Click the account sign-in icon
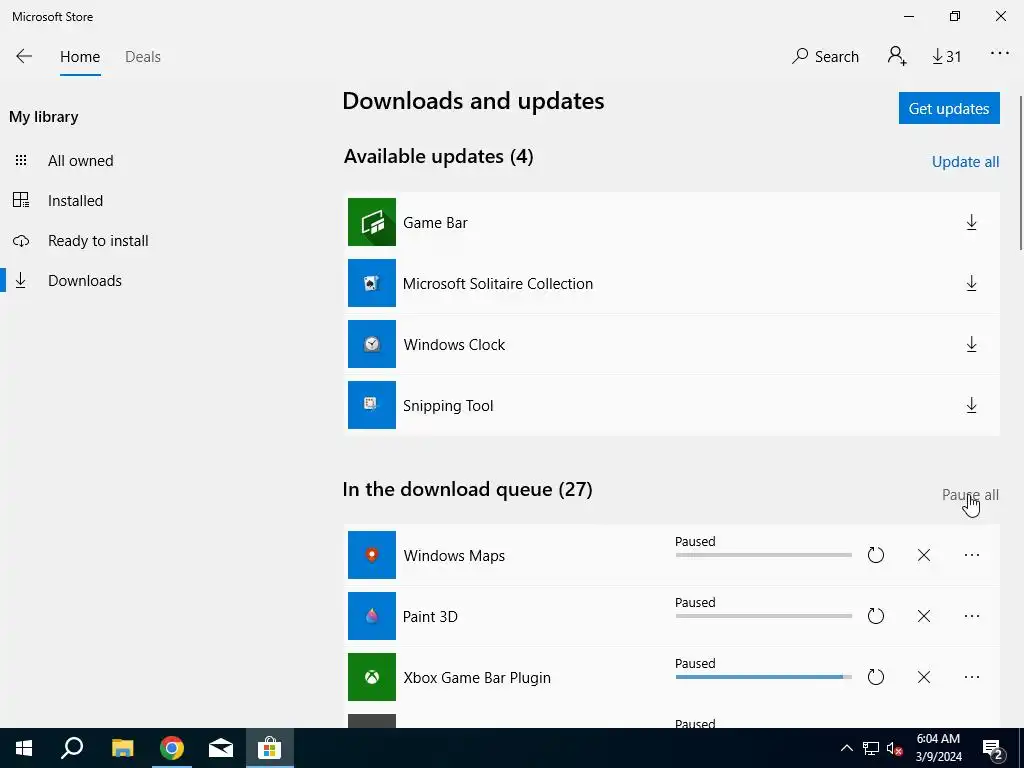The image size is (1024, 768). pos(897,56)
